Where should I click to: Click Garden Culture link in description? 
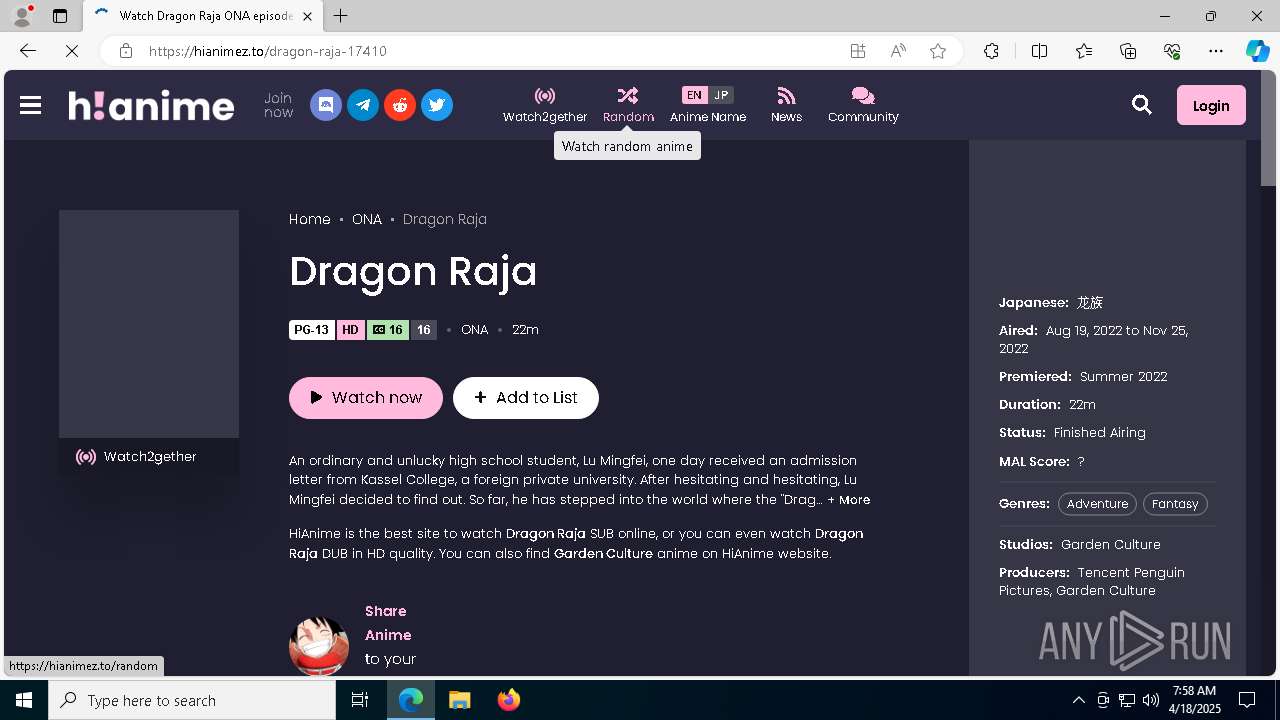tap(603, 553)
